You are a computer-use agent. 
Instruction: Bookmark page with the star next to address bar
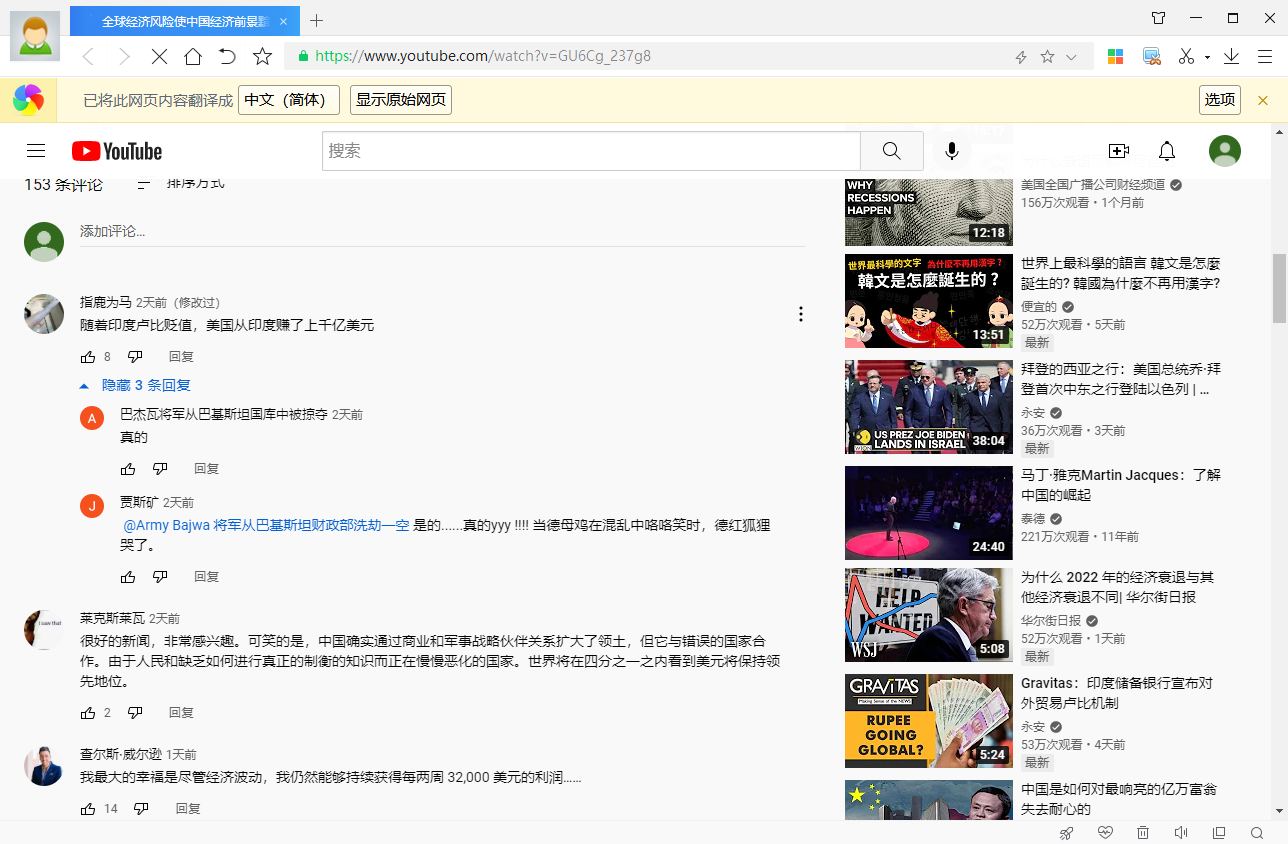[262, 56]
